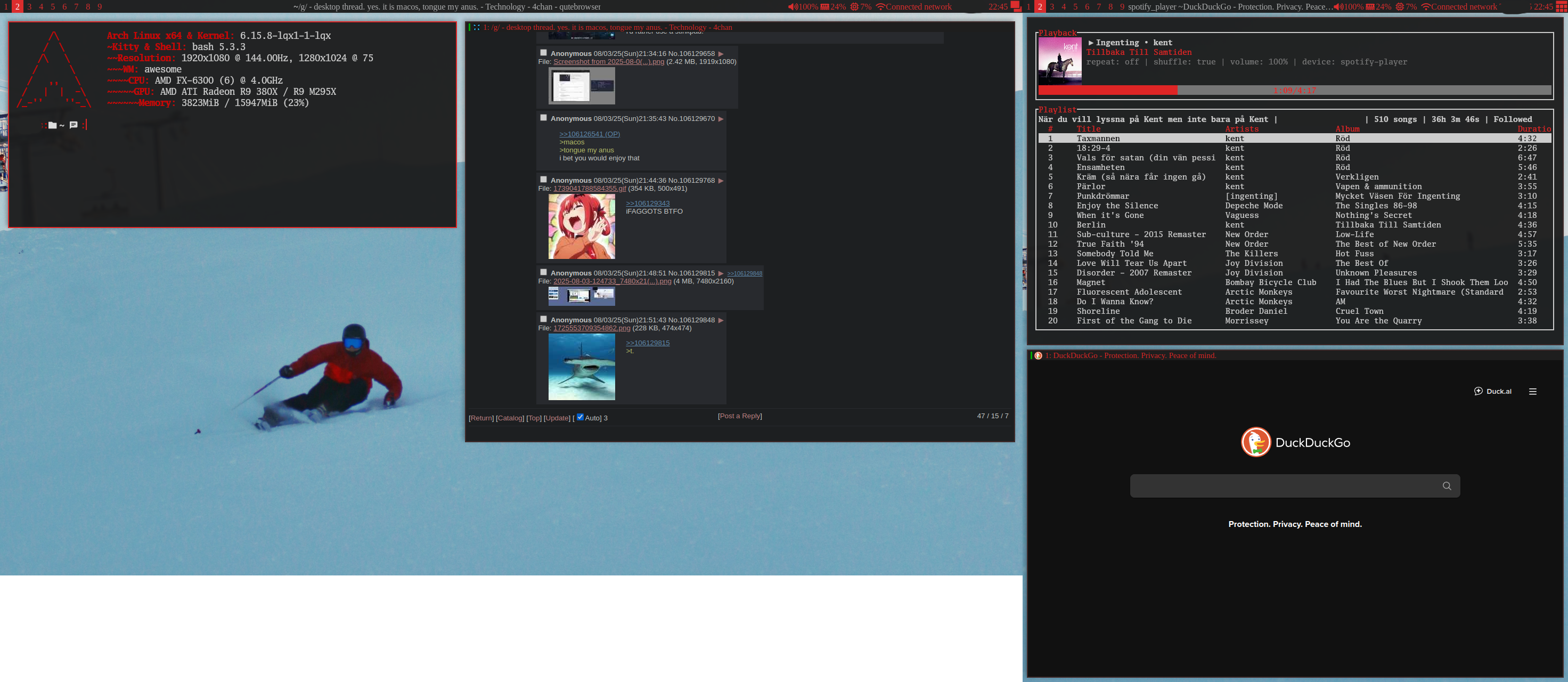Switch to workspace 3 in the bar above the Kitty terminal
This screenshot has width=1568, height=682.
click(29, 7)
